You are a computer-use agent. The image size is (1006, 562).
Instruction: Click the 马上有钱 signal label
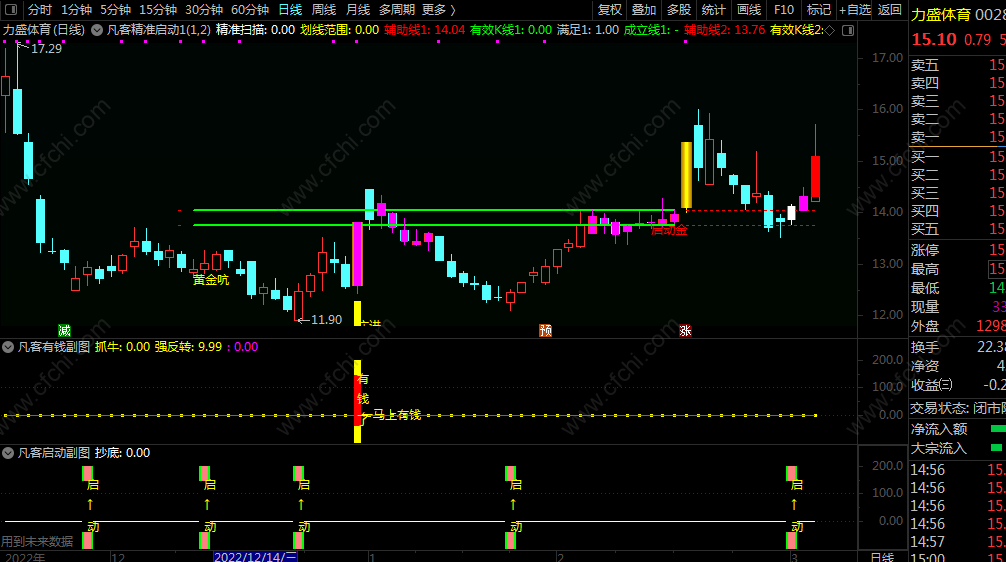396,415
